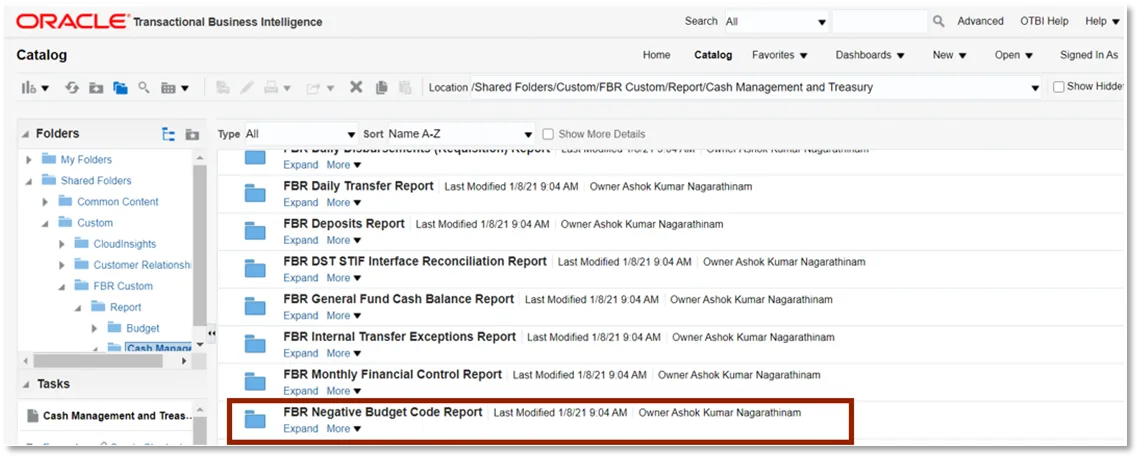Open the Favorites menu
Screen dimensions: 1139x458
pyautogui.click(x=779, y=55)
